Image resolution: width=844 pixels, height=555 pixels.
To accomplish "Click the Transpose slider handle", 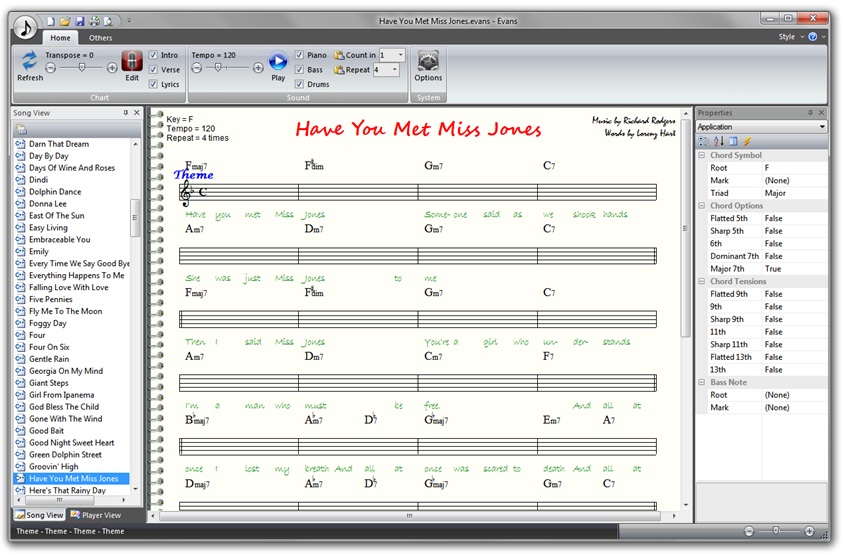I will [81, 67].
